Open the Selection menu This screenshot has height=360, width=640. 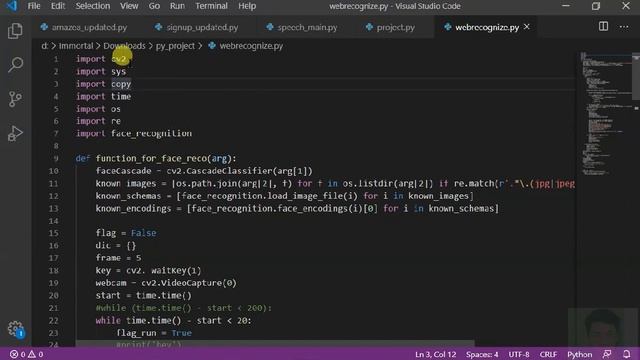point(93,6)
